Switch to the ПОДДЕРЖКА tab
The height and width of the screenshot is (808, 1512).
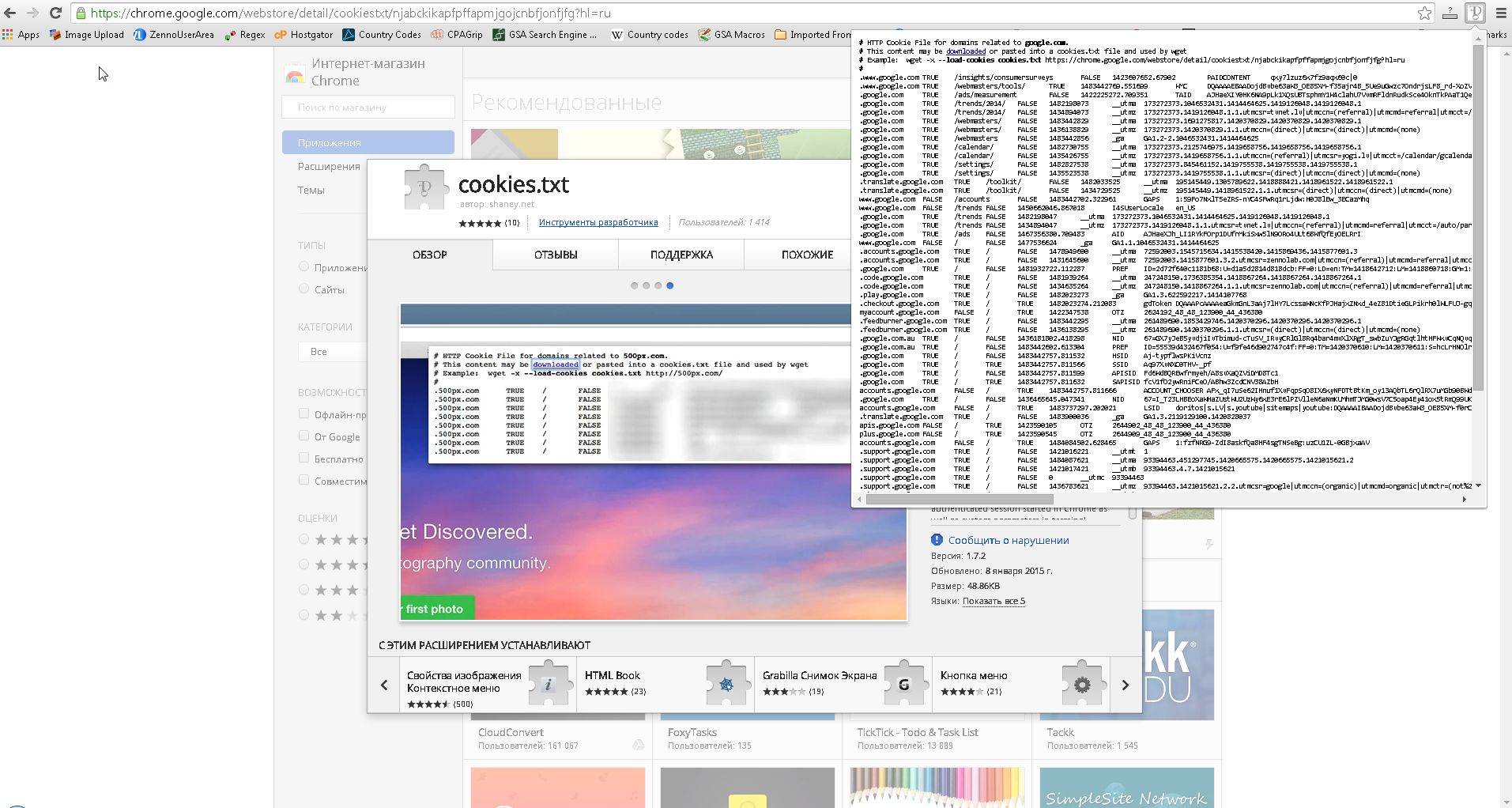click(681, 255)
